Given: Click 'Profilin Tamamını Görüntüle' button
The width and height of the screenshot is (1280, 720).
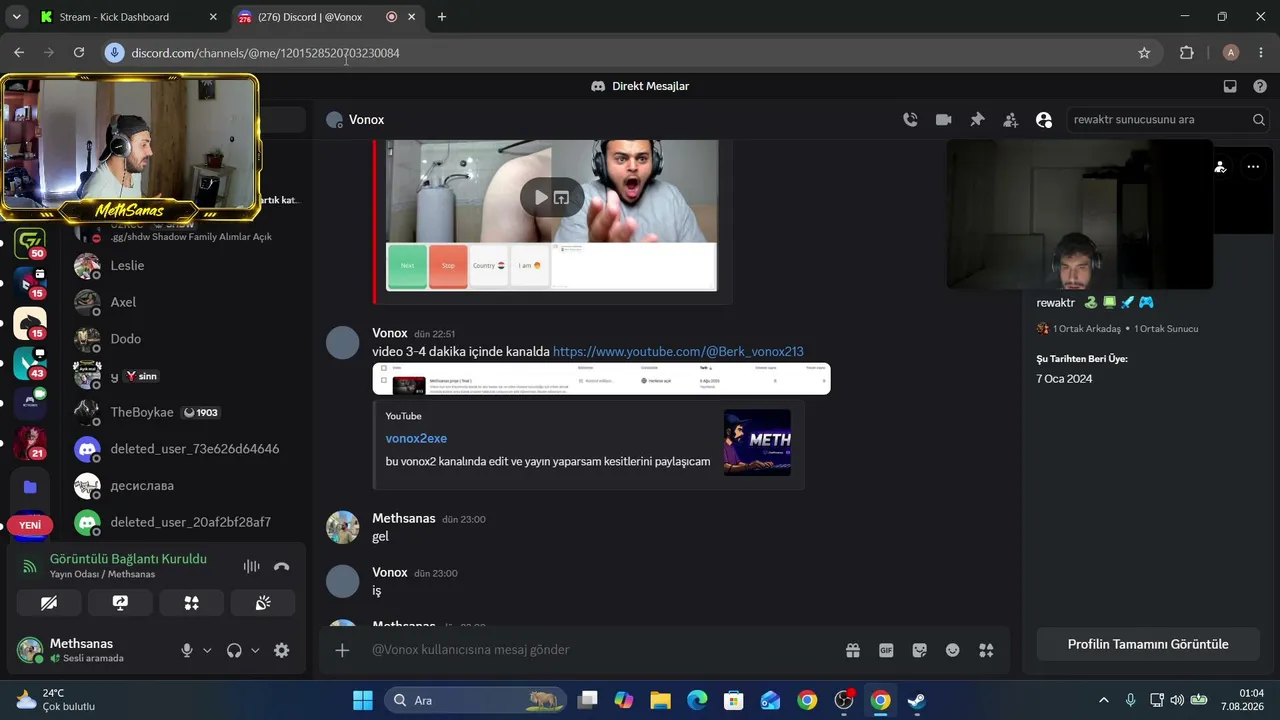Looking at the screenshot, I should point(1148,644).
